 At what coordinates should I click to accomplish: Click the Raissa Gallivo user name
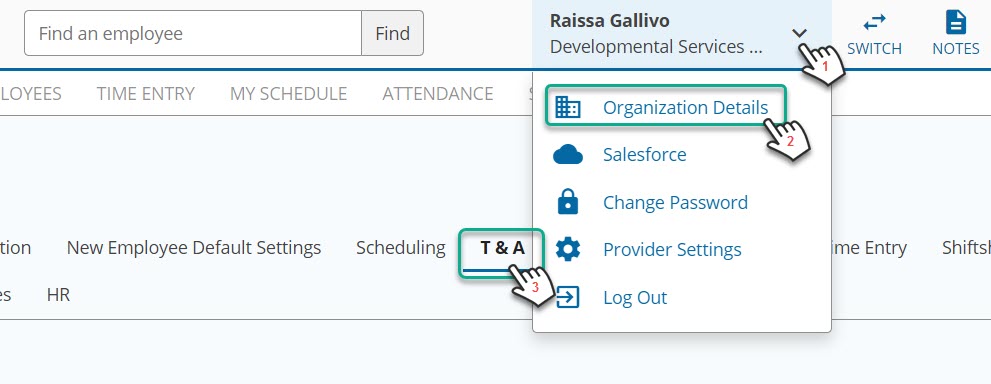[609, 20]
